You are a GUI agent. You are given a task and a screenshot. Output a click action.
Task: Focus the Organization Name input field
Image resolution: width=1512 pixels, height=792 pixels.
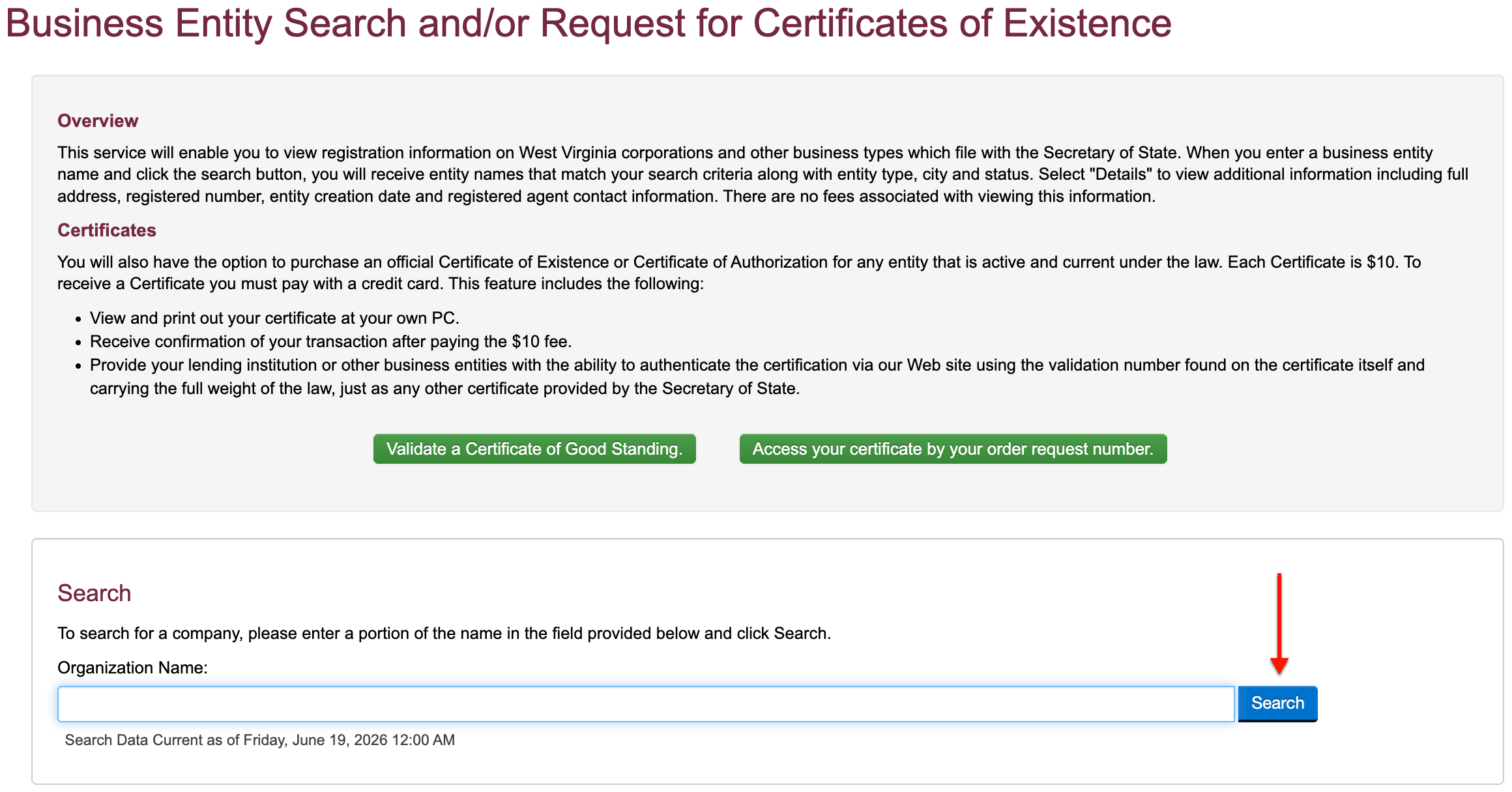tap(646, 703)
